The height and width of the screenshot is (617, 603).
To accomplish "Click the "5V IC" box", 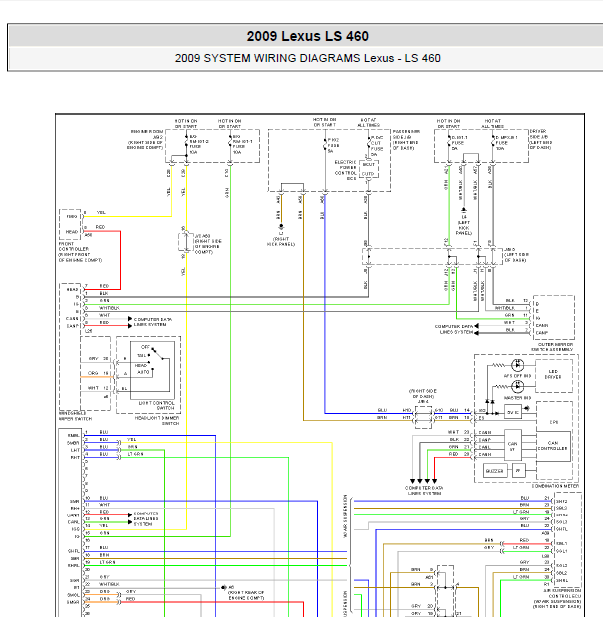I will tap(513, 413).
